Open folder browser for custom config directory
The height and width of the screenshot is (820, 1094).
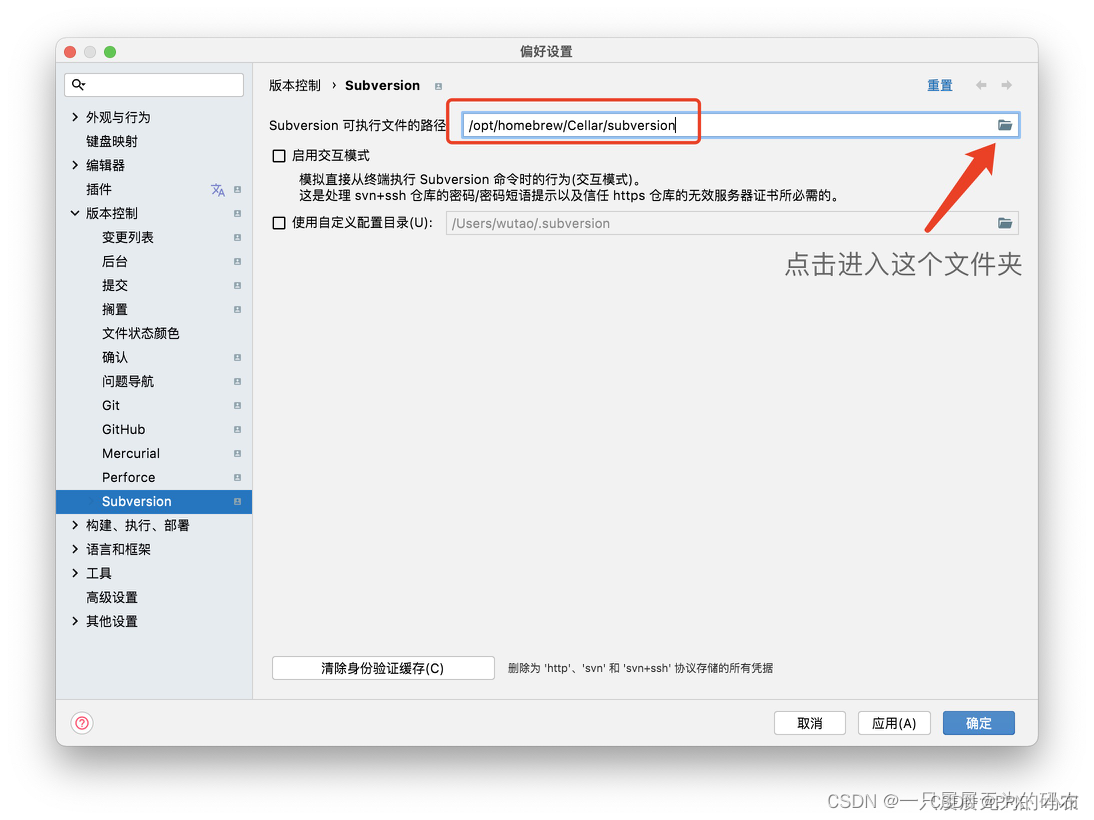[x=1005, y=223]
